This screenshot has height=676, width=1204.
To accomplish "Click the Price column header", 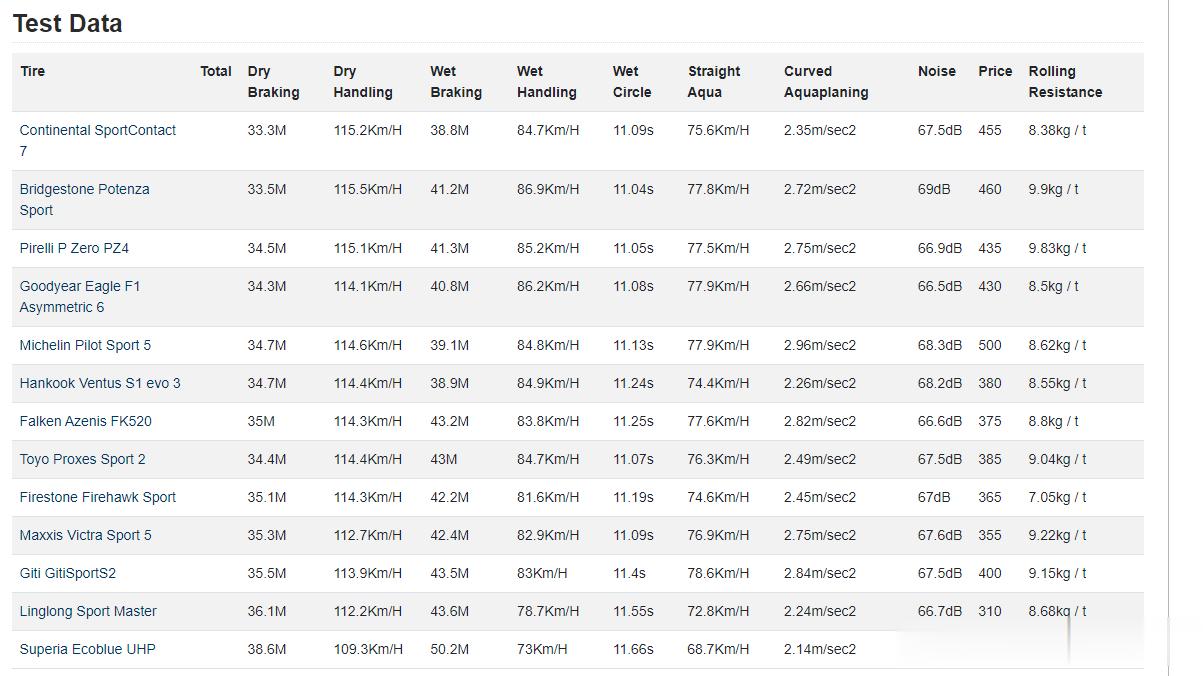I will (995, 71).
